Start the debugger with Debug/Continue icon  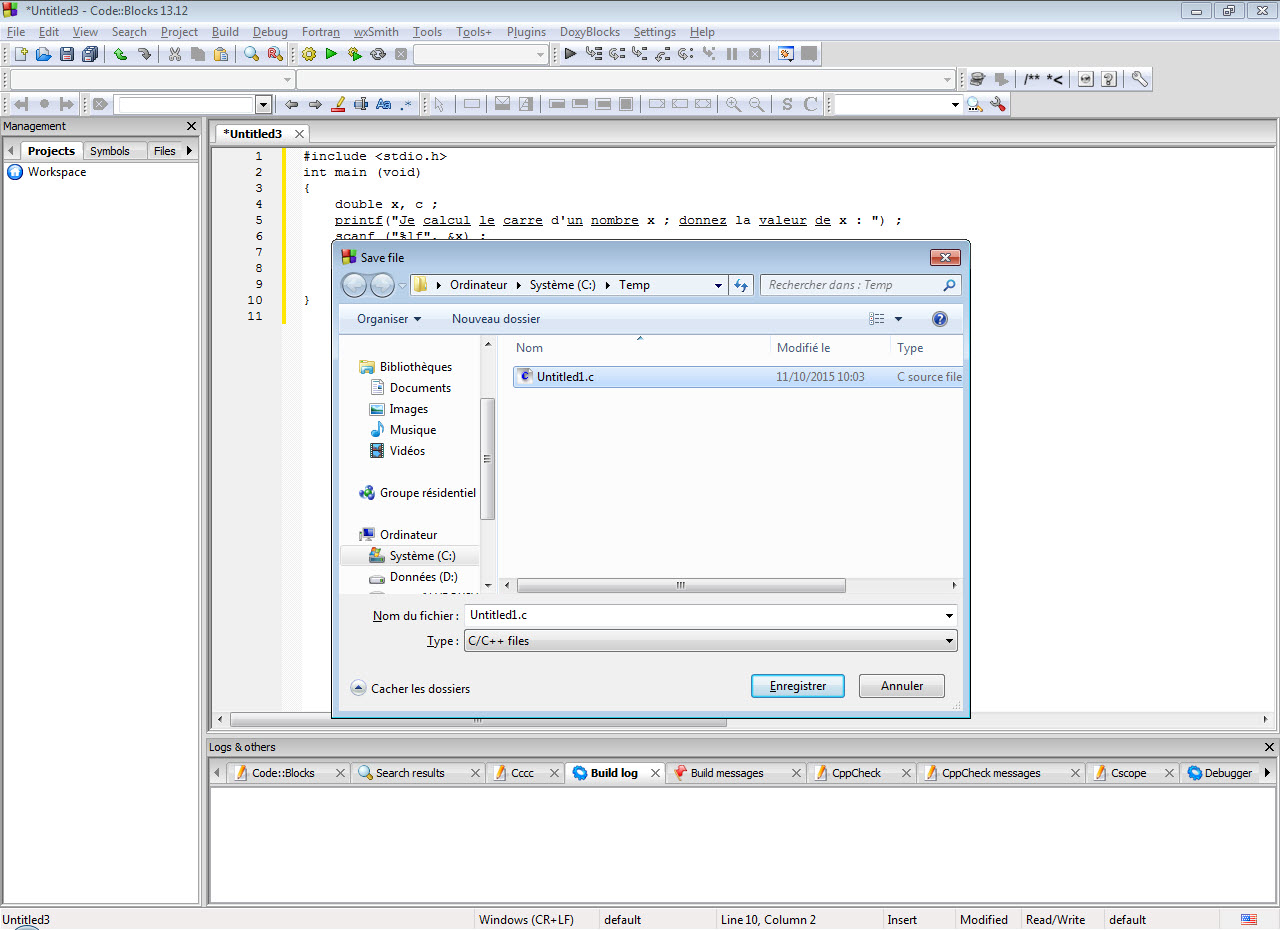tap(570, 54)
